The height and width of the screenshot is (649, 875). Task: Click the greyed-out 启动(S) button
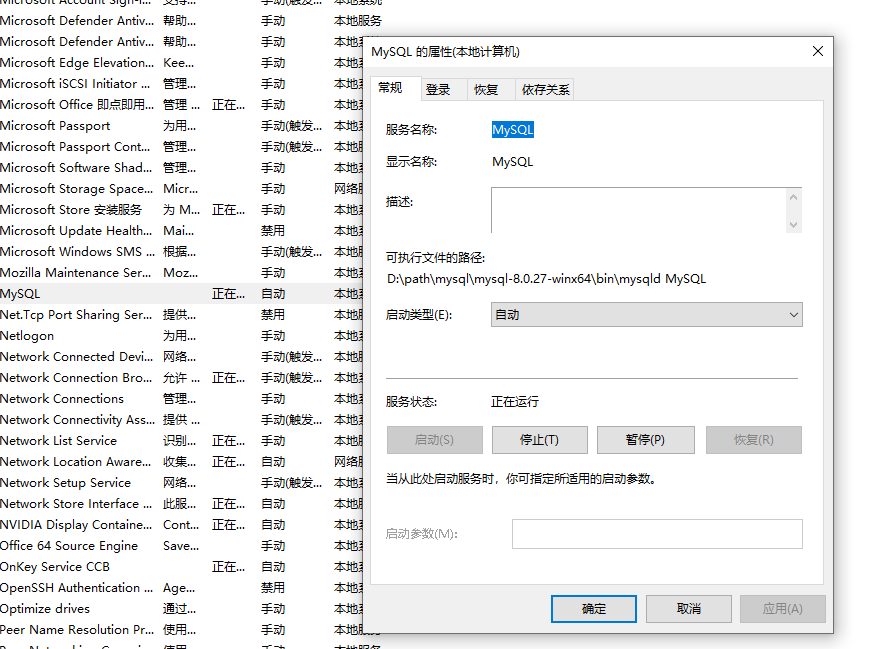click(x=435, y=440)
